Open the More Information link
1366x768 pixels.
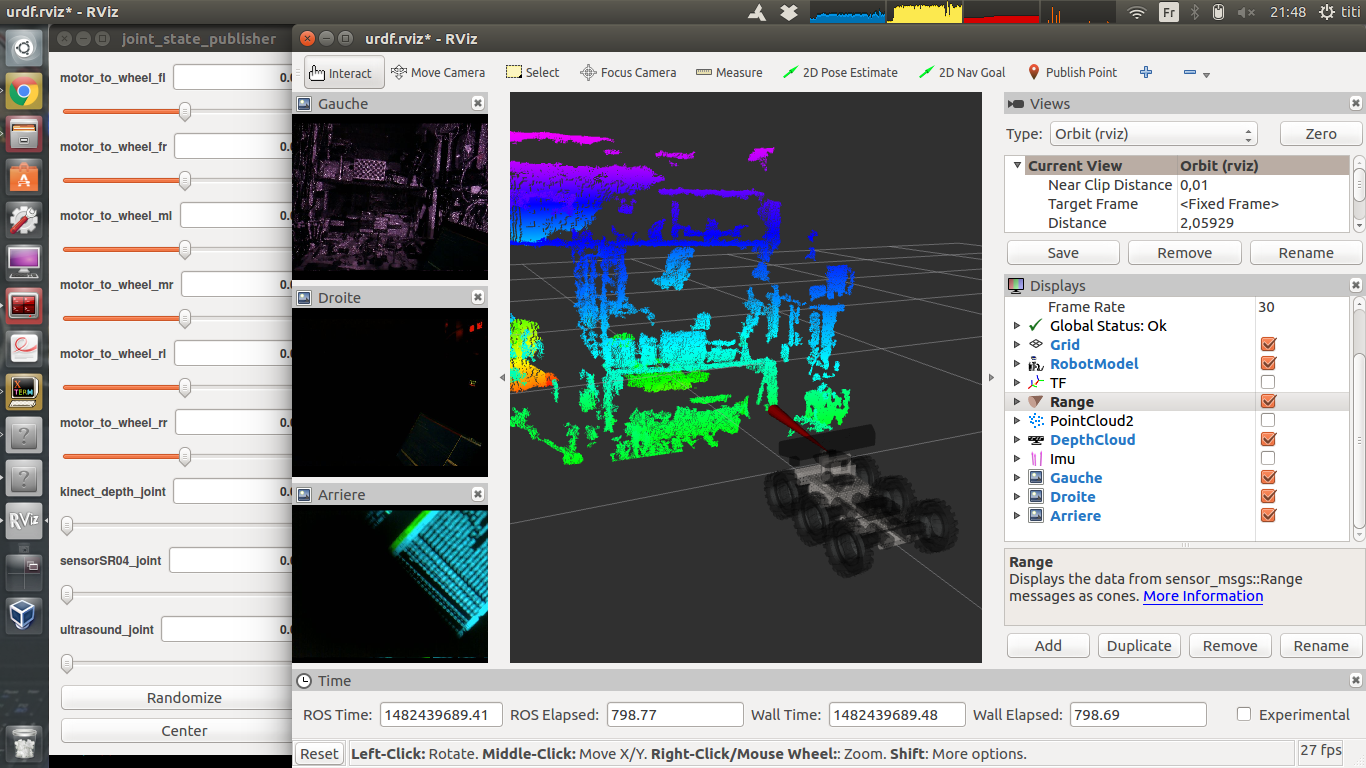pos(1203,596)
